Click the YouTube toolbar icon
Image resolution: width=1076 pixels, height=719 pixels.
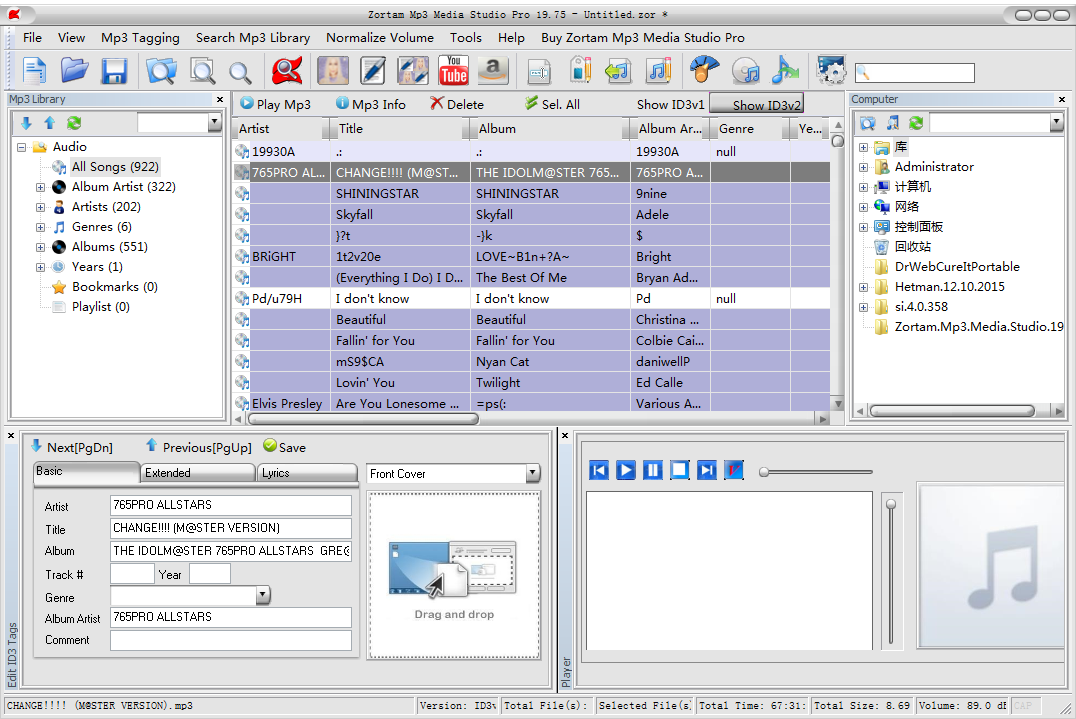453,70
